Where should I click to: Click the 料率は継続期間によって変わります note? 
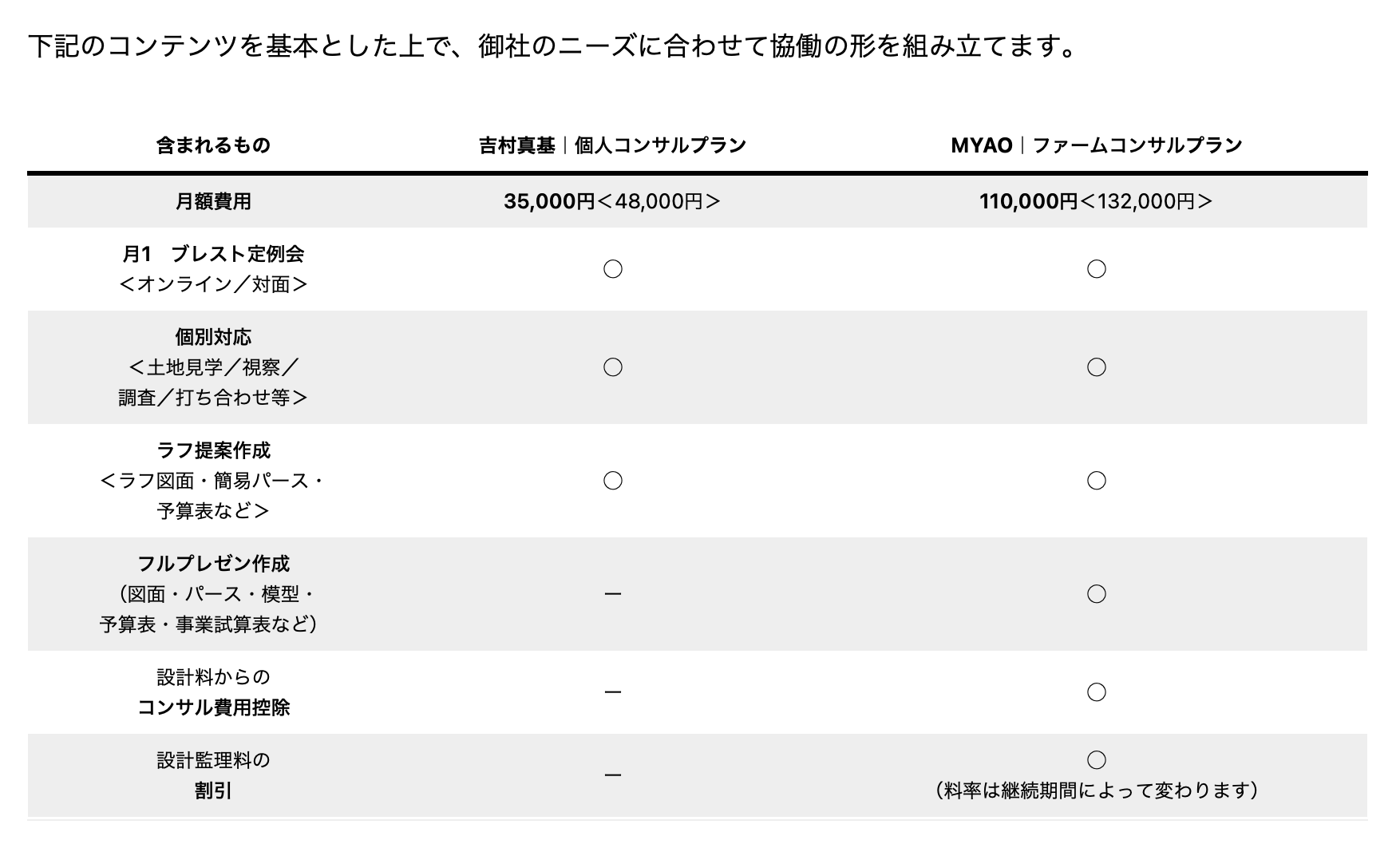click(1096, 791)
